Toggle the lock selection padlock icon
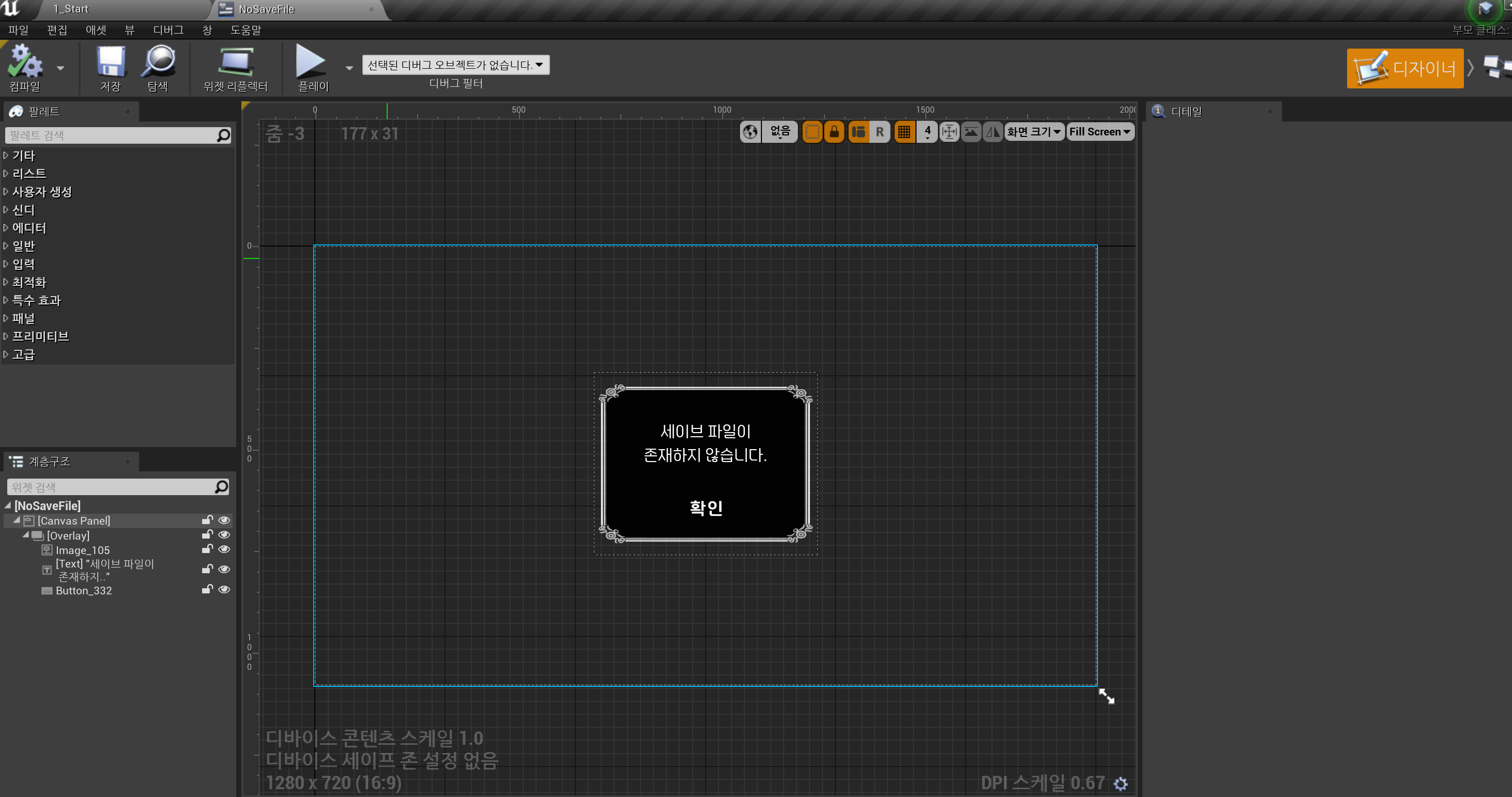This screenshot has height=797, width=1512. click(x=834, y=131)
